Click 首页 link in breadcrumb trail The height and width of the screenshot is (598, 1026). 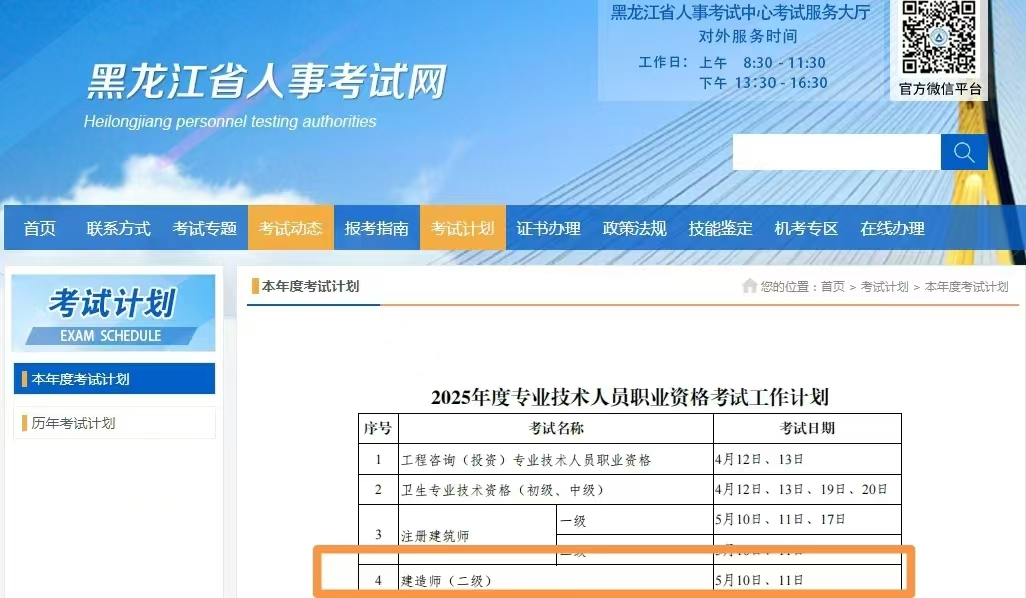click(x=832, y=287)
